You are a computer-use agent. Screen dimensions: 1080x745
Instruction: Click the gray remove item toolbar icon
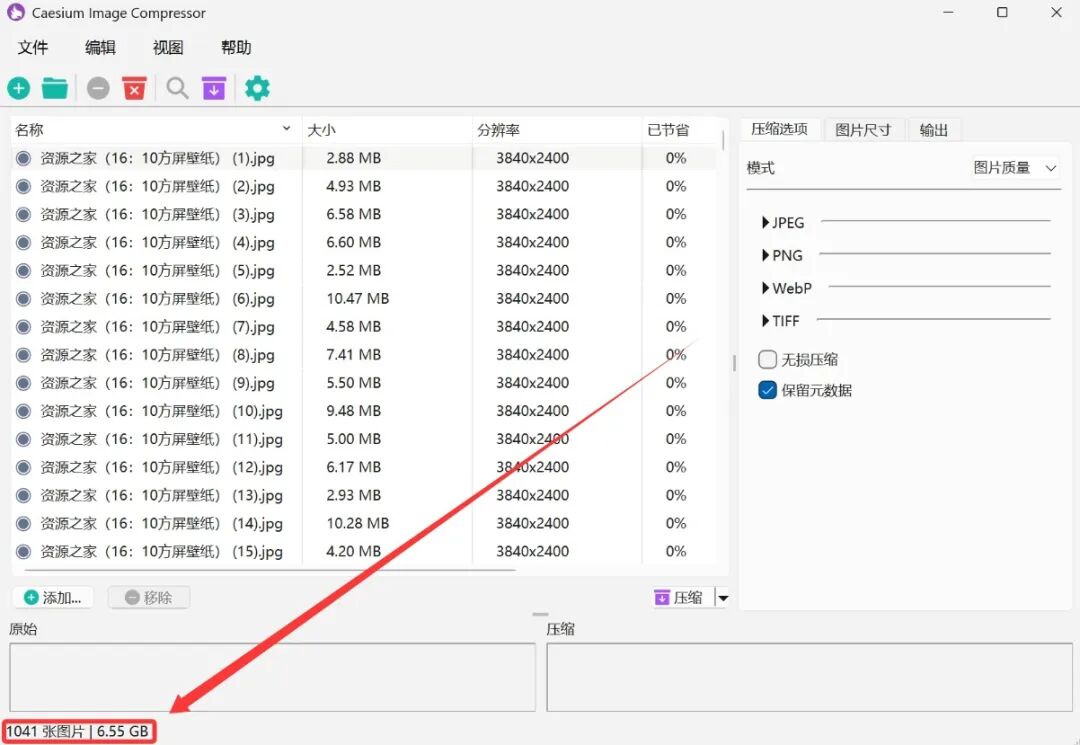pos(98,88)
